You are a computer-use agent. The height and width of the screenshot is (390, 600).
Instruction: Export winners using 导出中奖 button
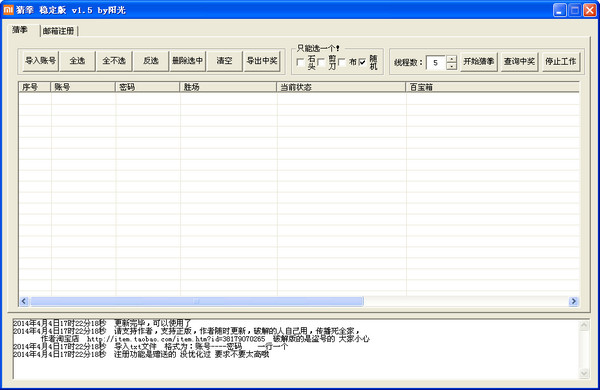click(x=261, y=61)
